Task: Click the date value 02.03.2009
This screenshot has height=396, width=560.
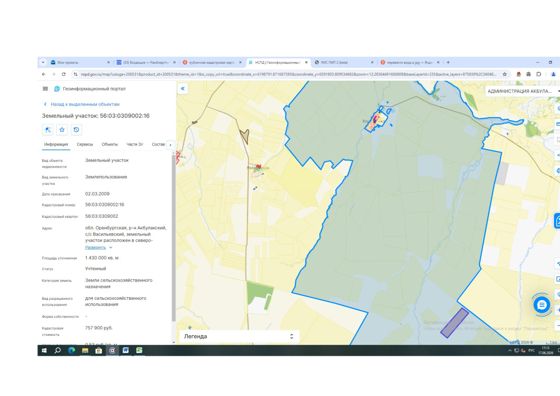Action: [97, 194]
